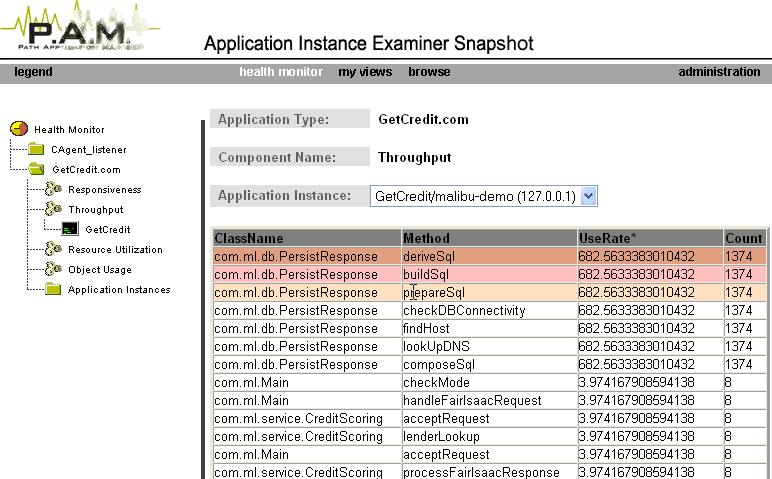Click the GetCredit monitor icon

click(70, 229)
